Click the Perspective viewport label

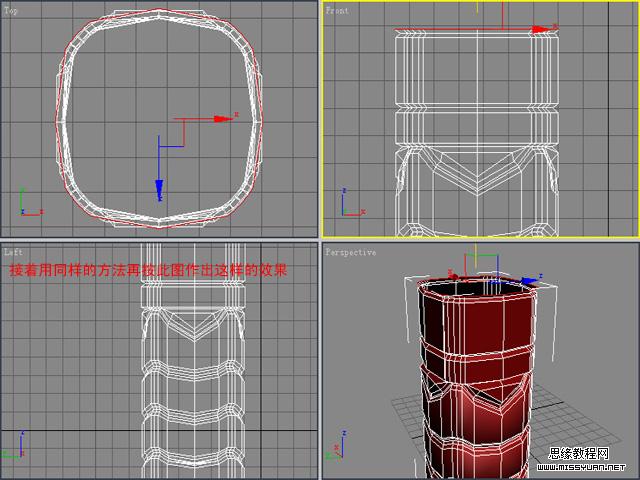[350, 252]
